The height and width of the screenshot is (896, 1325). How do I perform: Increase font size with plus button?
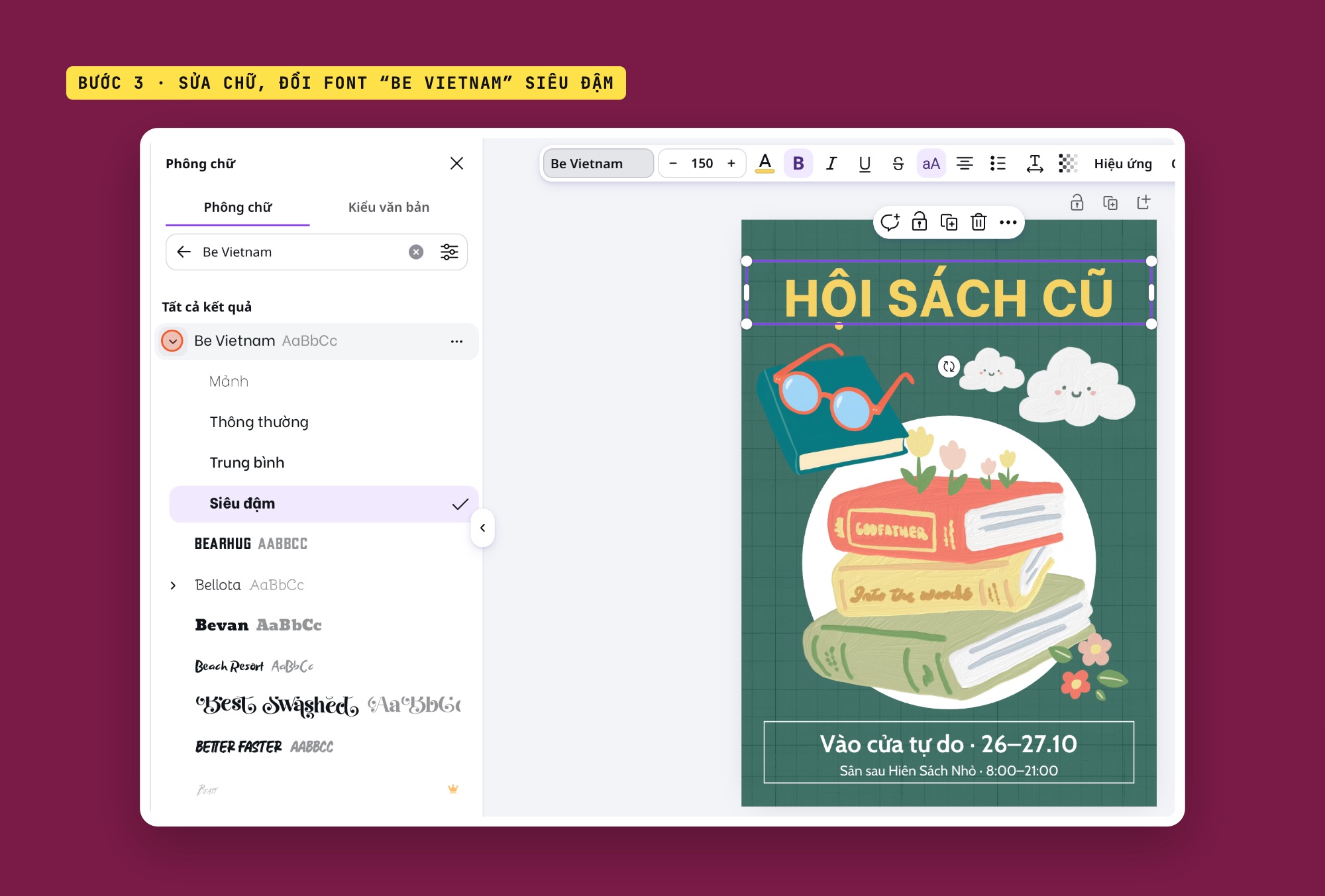pyautogui.click(x=731, y=164)
